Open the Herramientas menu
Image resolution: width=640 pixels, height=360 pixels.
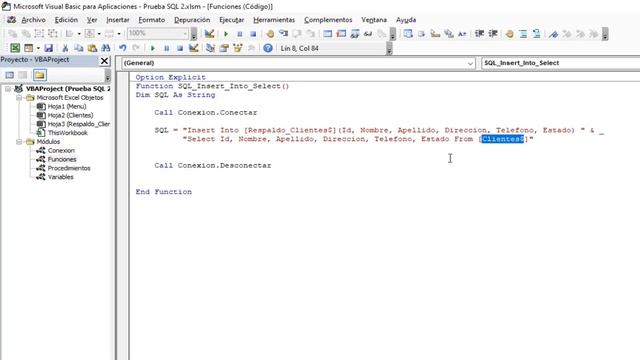tap(274, 20)
